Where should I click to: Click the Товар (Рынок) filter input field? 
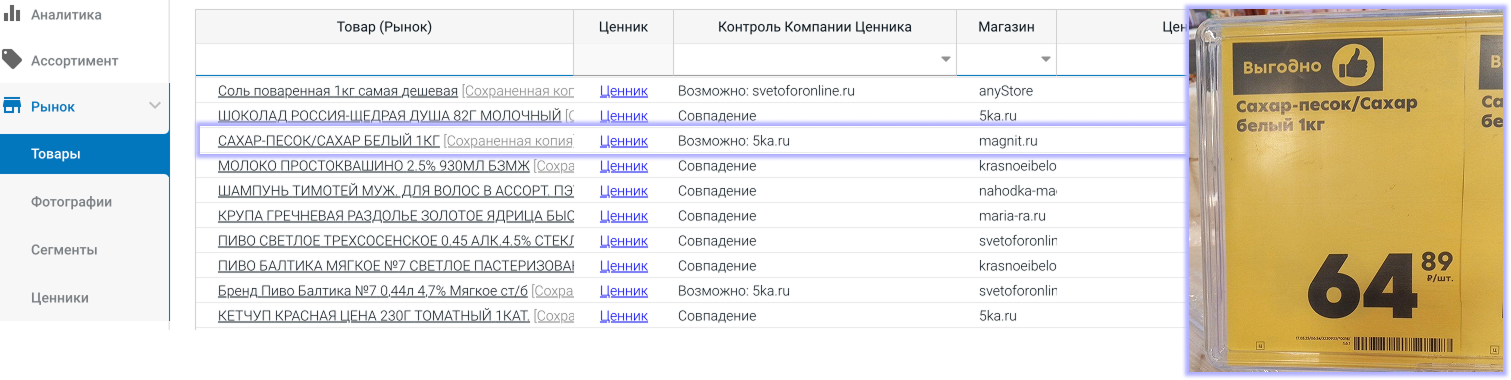pos(384,60)
